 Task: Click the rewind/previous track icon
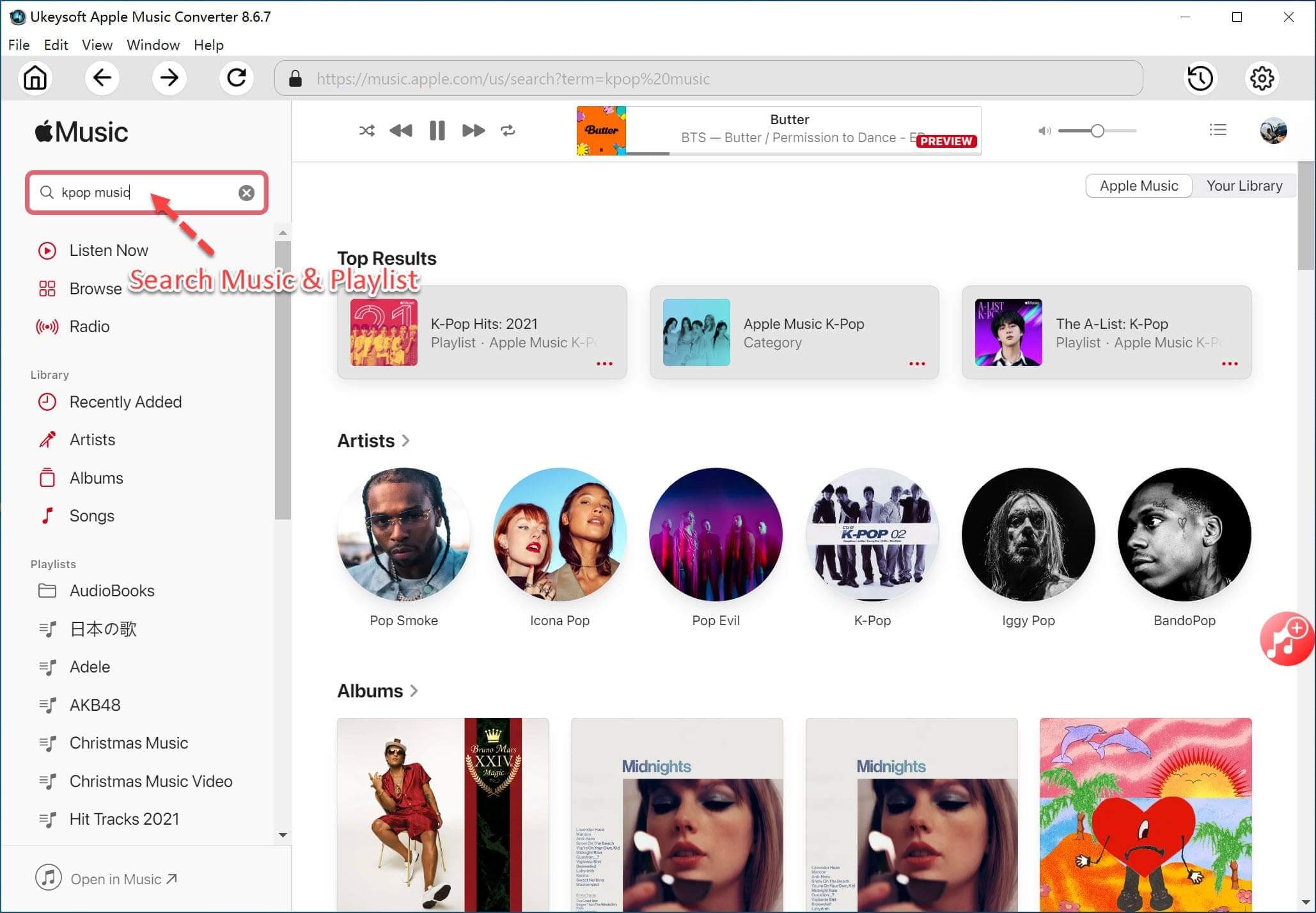(x=400, y=130)
